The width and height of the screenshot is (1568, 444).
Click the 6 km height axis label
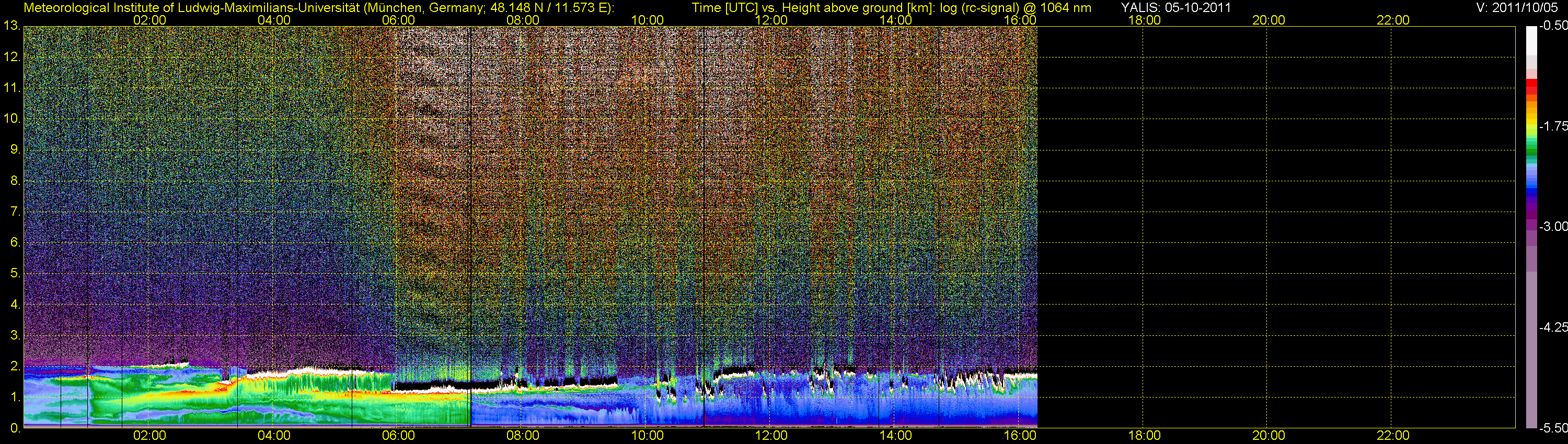15,242
